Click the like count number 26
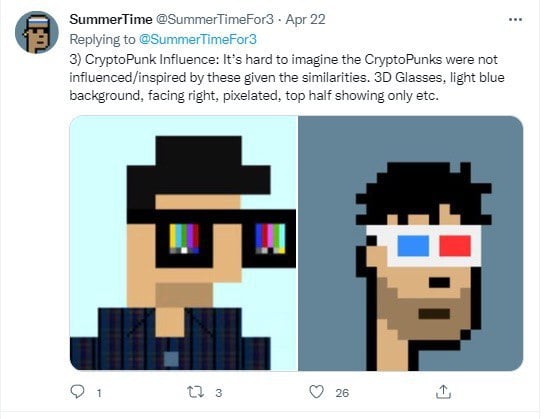The width and height of the screenshot is (554, 419). (x=342, y=393)
